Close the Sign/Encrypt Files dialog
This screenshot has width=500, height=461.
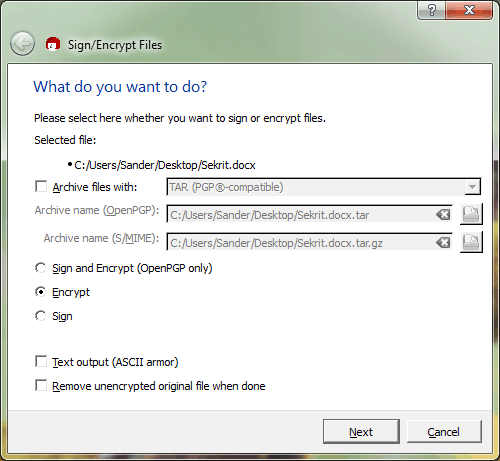469,10
